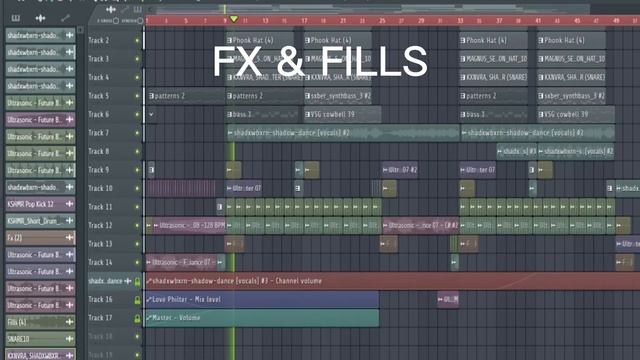Select the Track 13 header label
The height and width of the screenshot is (360, 640).
[100, 244]
